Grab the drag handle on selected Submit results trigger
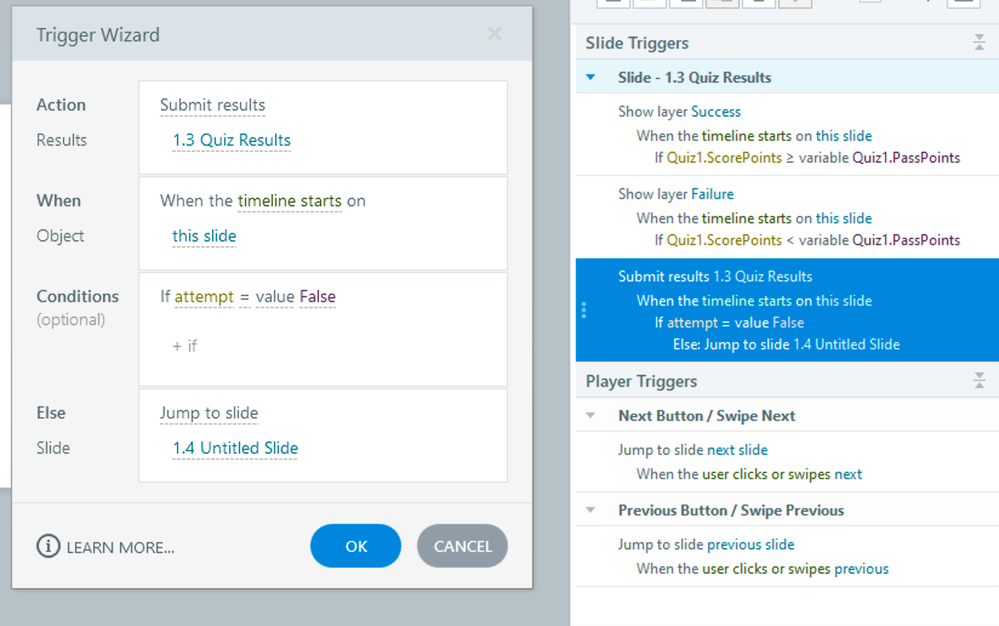The width and height of the screenshot is (999, 626). (584, 310)
